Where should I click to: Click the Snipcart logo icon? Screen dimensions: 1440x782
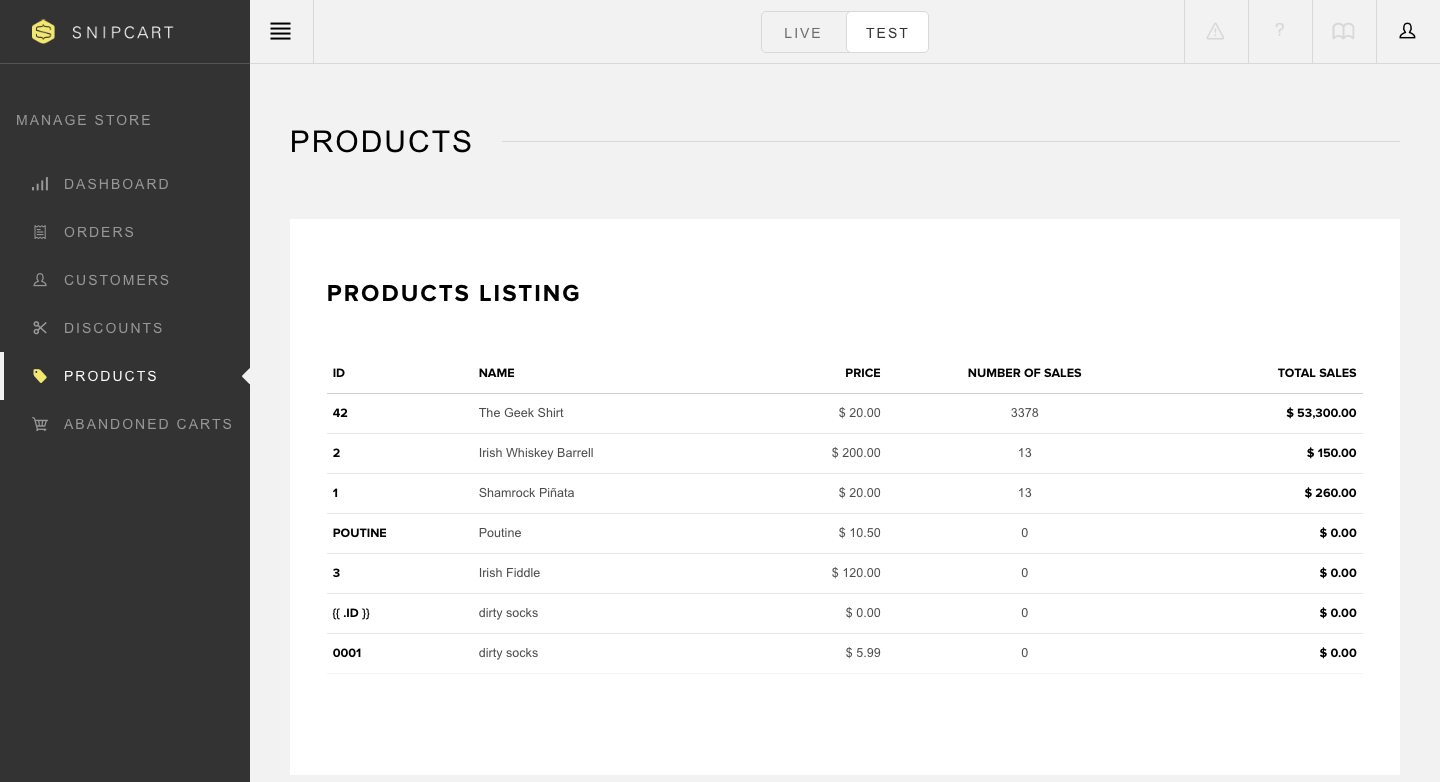[x=43, y=32]
